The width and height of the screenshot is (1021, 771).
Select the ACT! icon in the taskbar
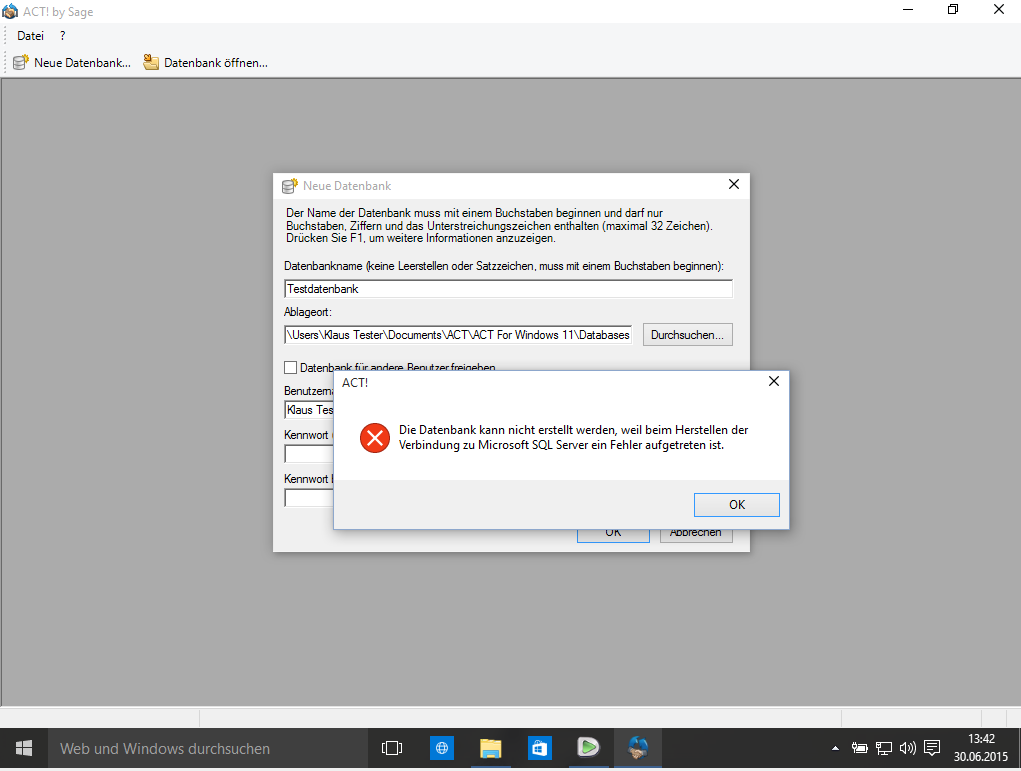coord(637,748)
